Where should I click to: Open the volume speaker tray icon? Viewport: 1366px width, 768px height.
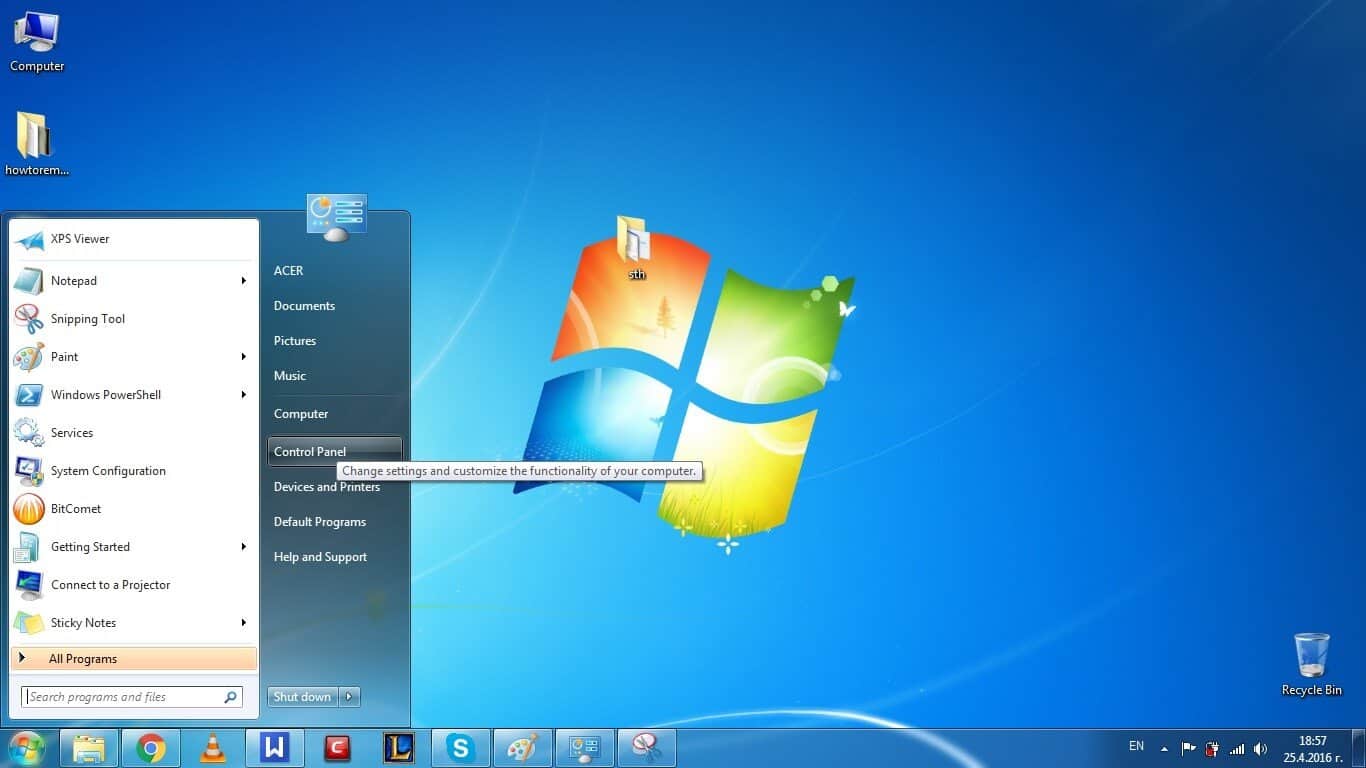point(1260,748)
